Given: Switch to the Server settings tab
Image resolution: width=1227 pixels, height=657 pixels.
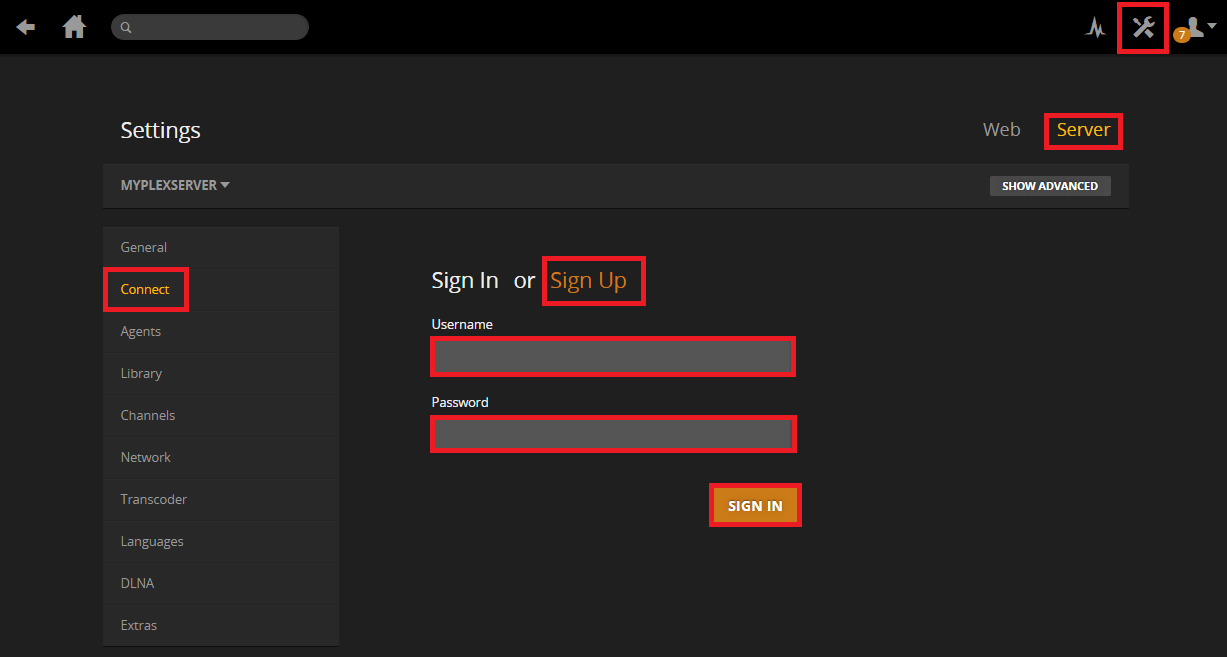Looking at the screenshot, I should click(1083, 130).
